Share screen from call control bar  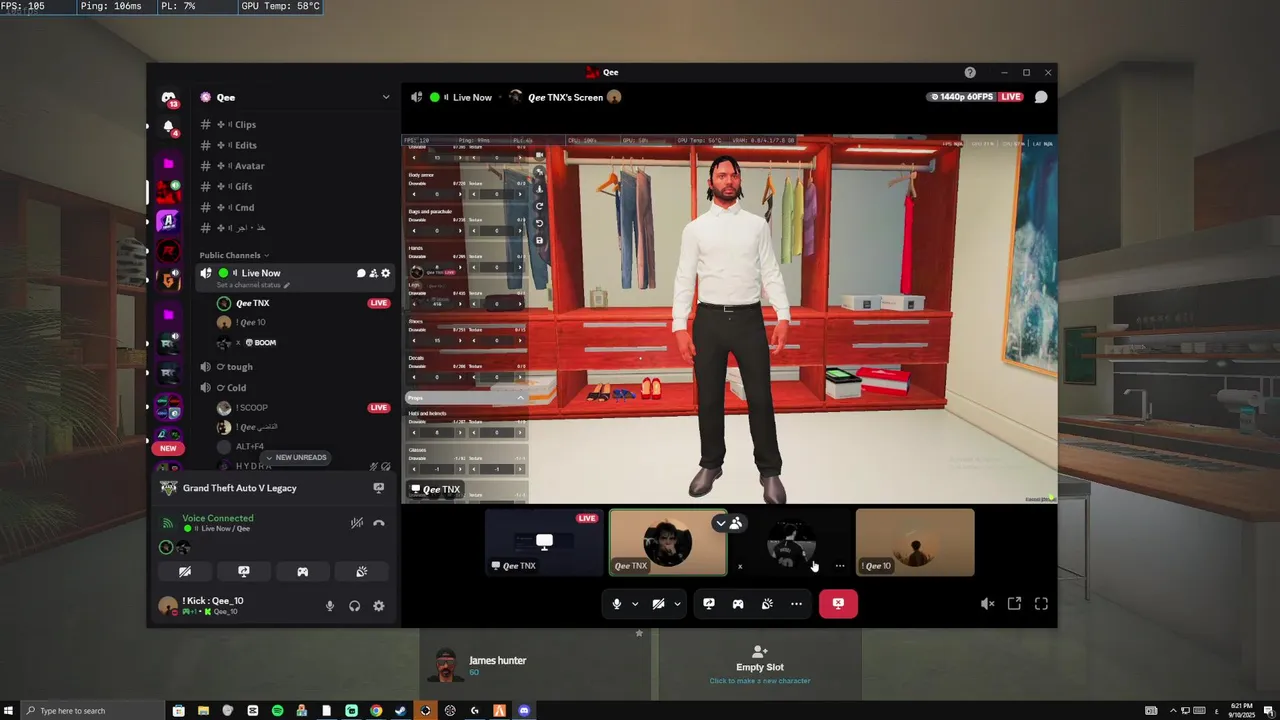[709, 604]
